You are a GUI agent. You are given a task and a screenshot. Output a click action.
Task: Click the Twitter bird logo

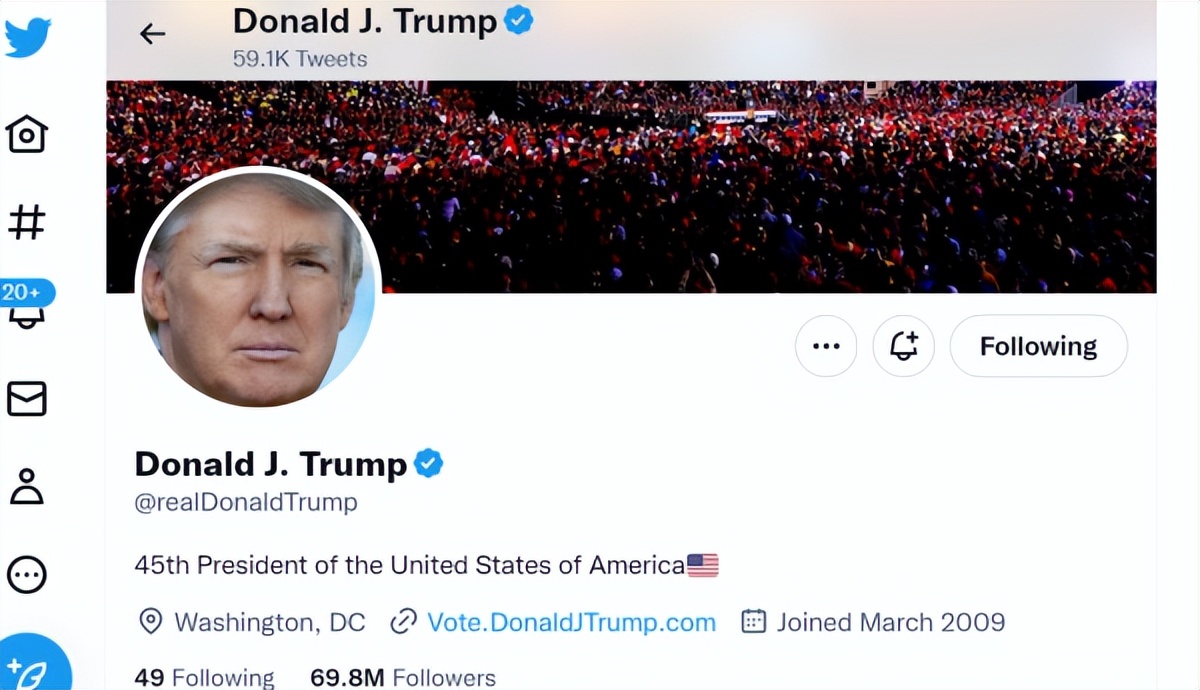tap(27, 38)
